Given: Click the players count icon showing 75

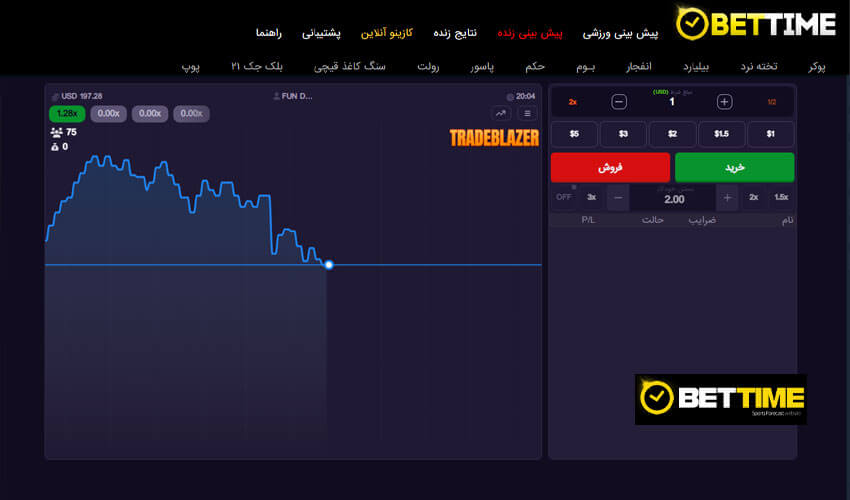Looking at the screenshot, I should coord(56,132).
